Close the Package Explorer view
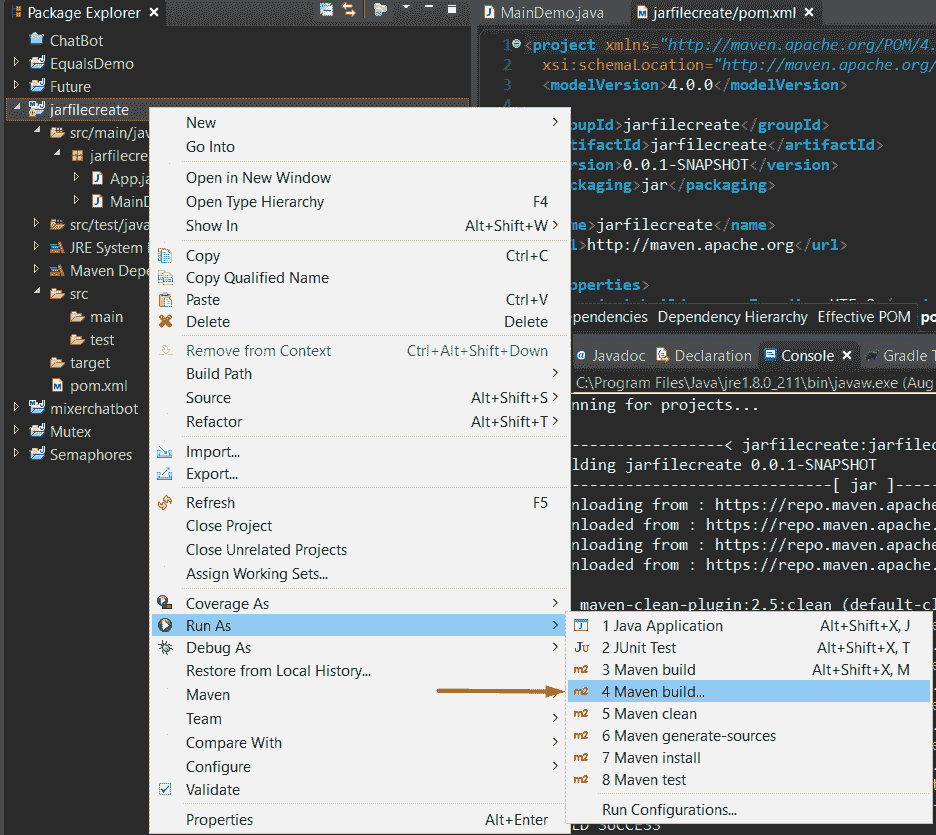Screen dimensions: 936x835 tap(153, 13)
